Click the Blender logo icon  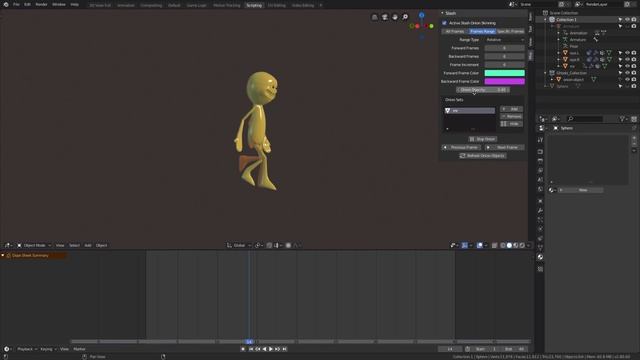[6, 4]
